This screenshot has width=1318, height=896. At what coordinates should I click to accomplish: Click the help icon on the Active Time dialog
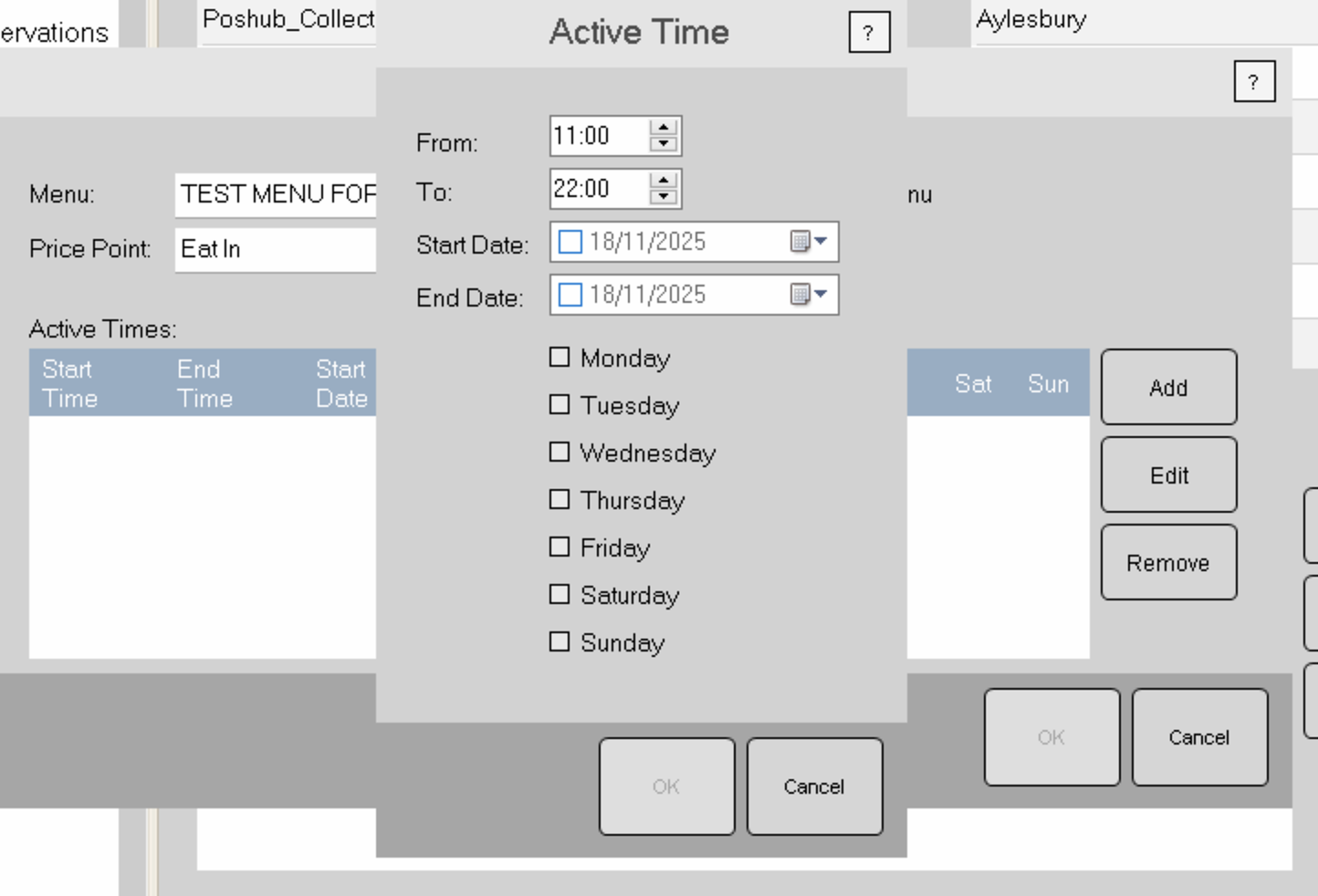868,32
